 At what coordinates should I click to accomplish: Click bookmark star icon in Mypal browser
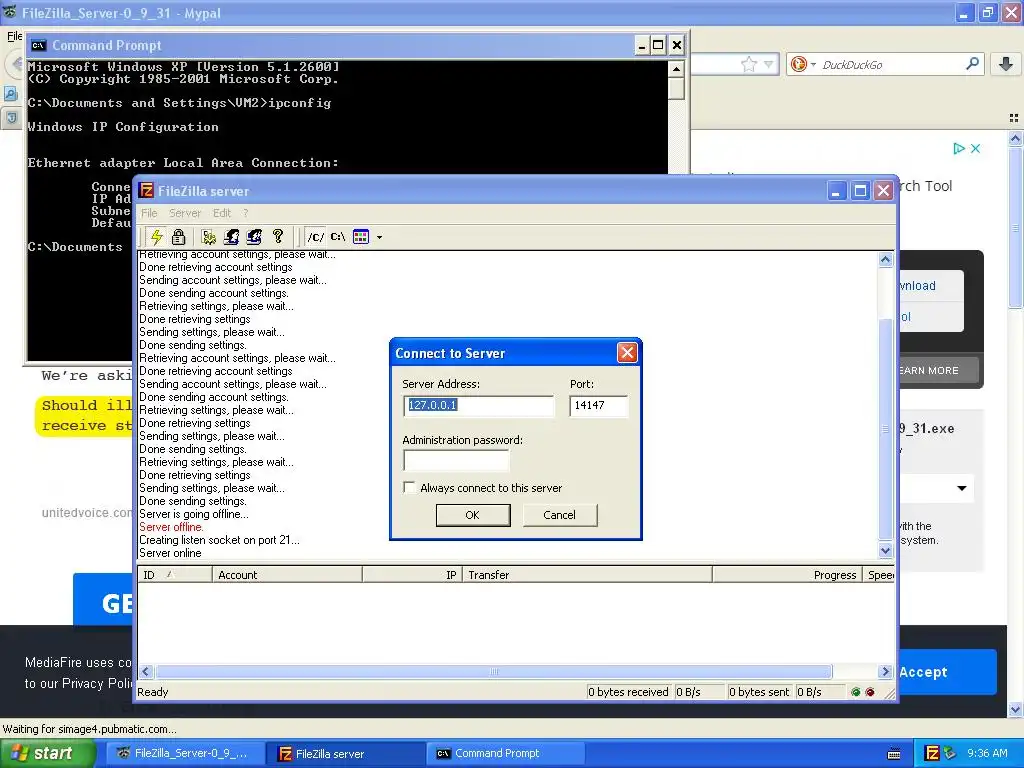(748, 64)
